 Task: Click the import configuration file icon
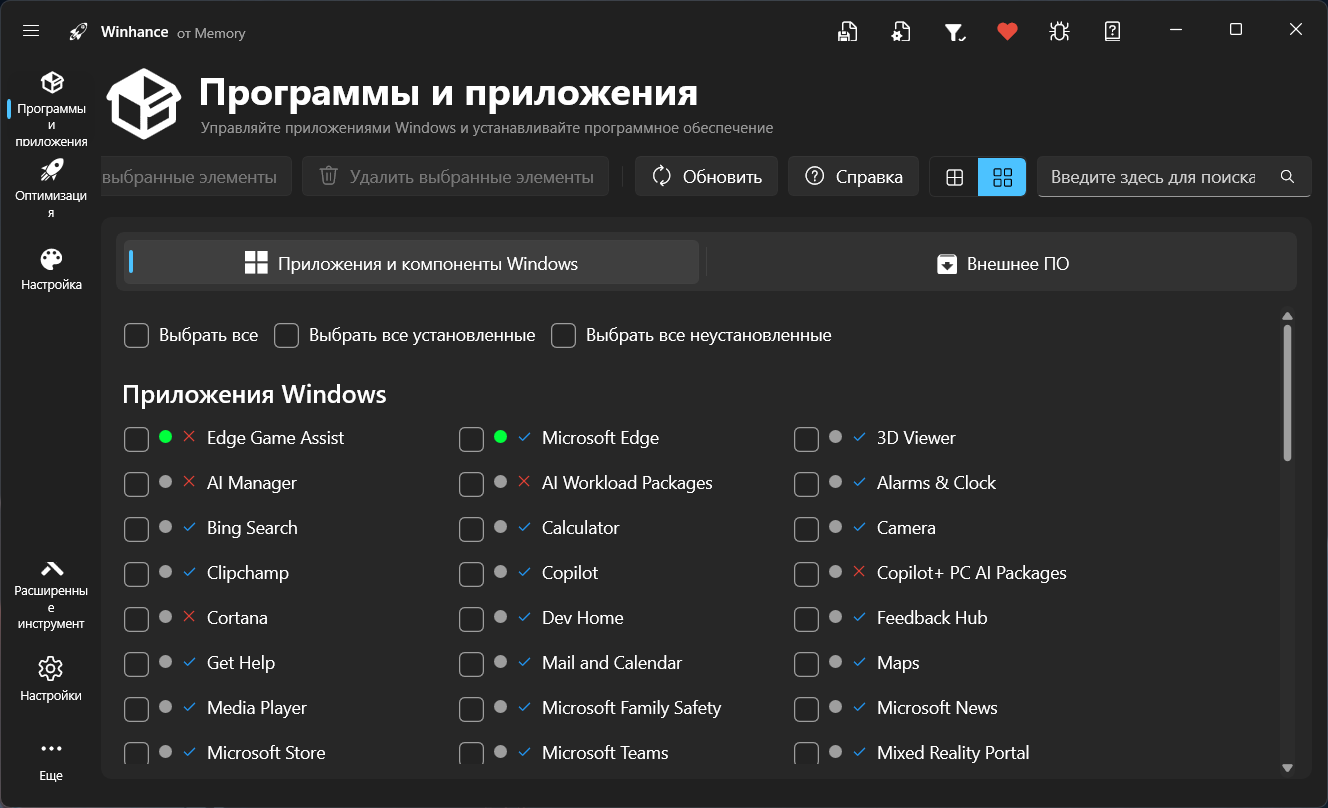pos(900,31)
